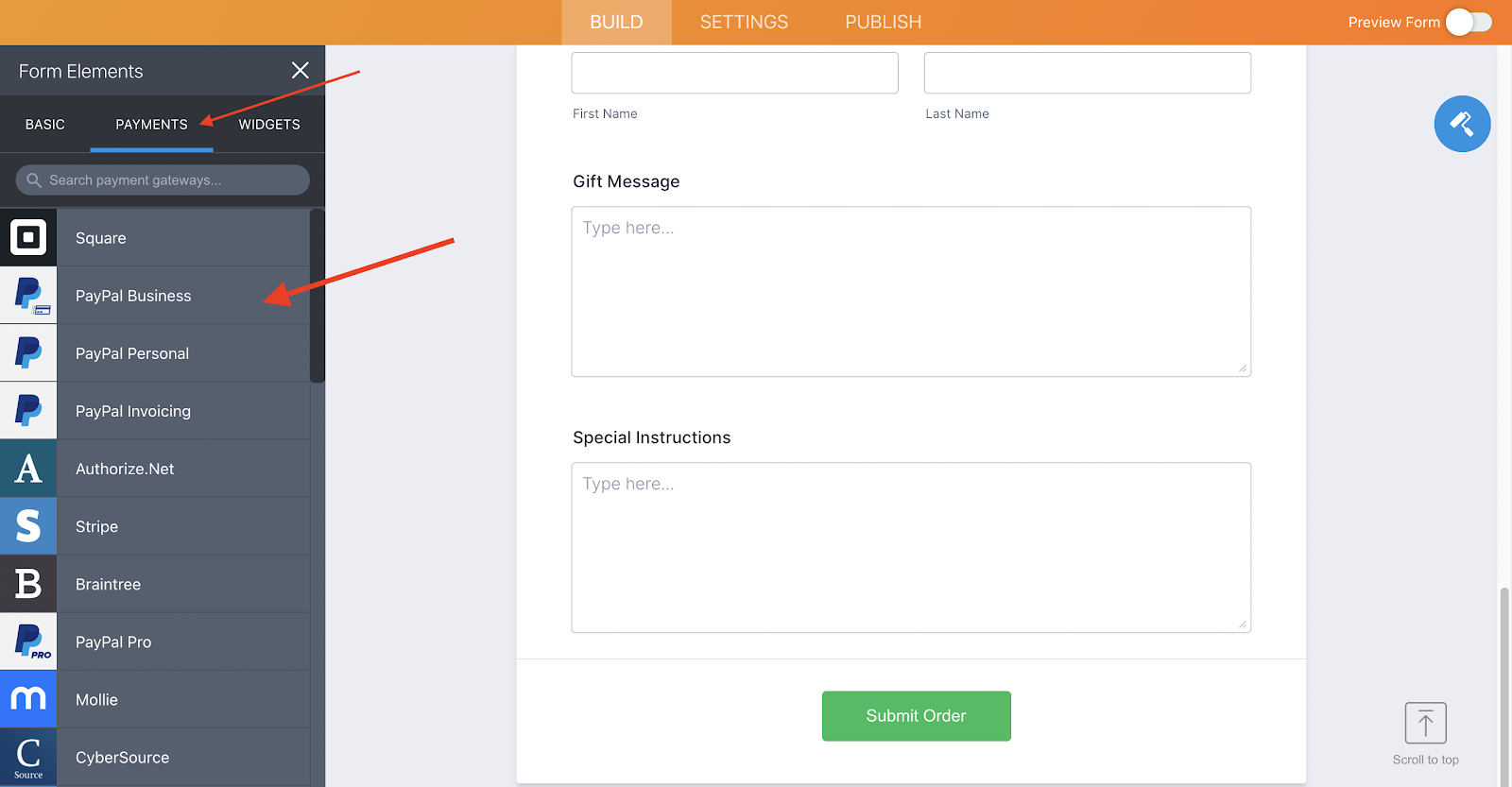Screen dimensions: 1512x787
Task: Click the search magnifier icon
Action: pos(34,180)
